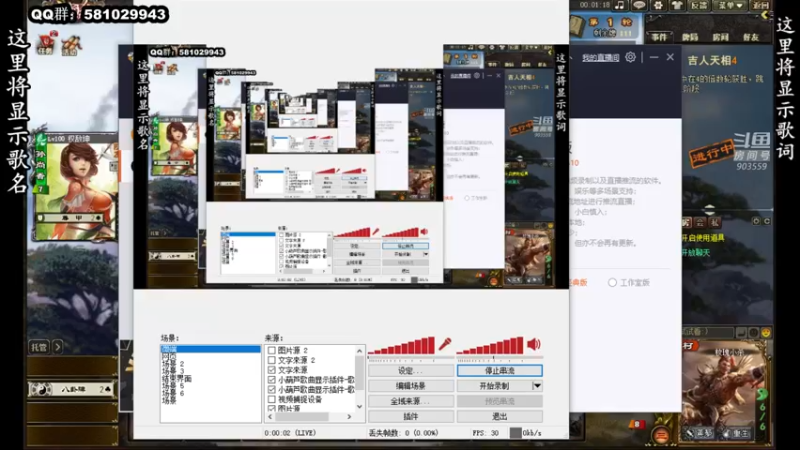Switch to the 好友 tab in game panel

[x=751, y=37]
